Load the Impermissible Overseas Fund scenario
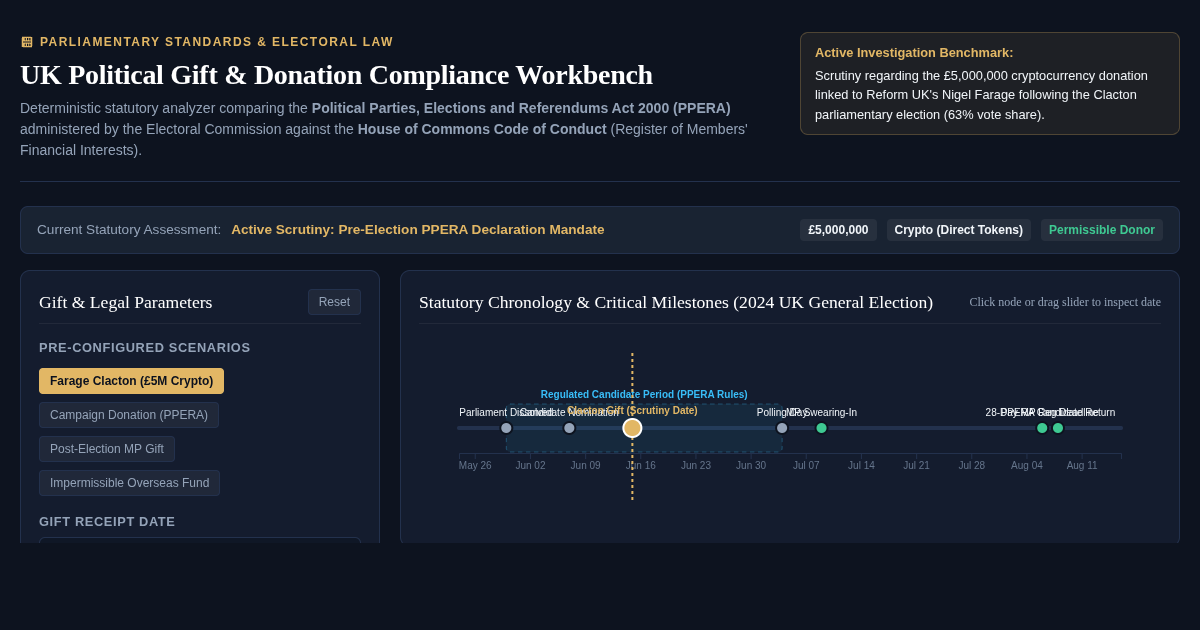This screenshot has height=630, width=1200. pos(129,483)
